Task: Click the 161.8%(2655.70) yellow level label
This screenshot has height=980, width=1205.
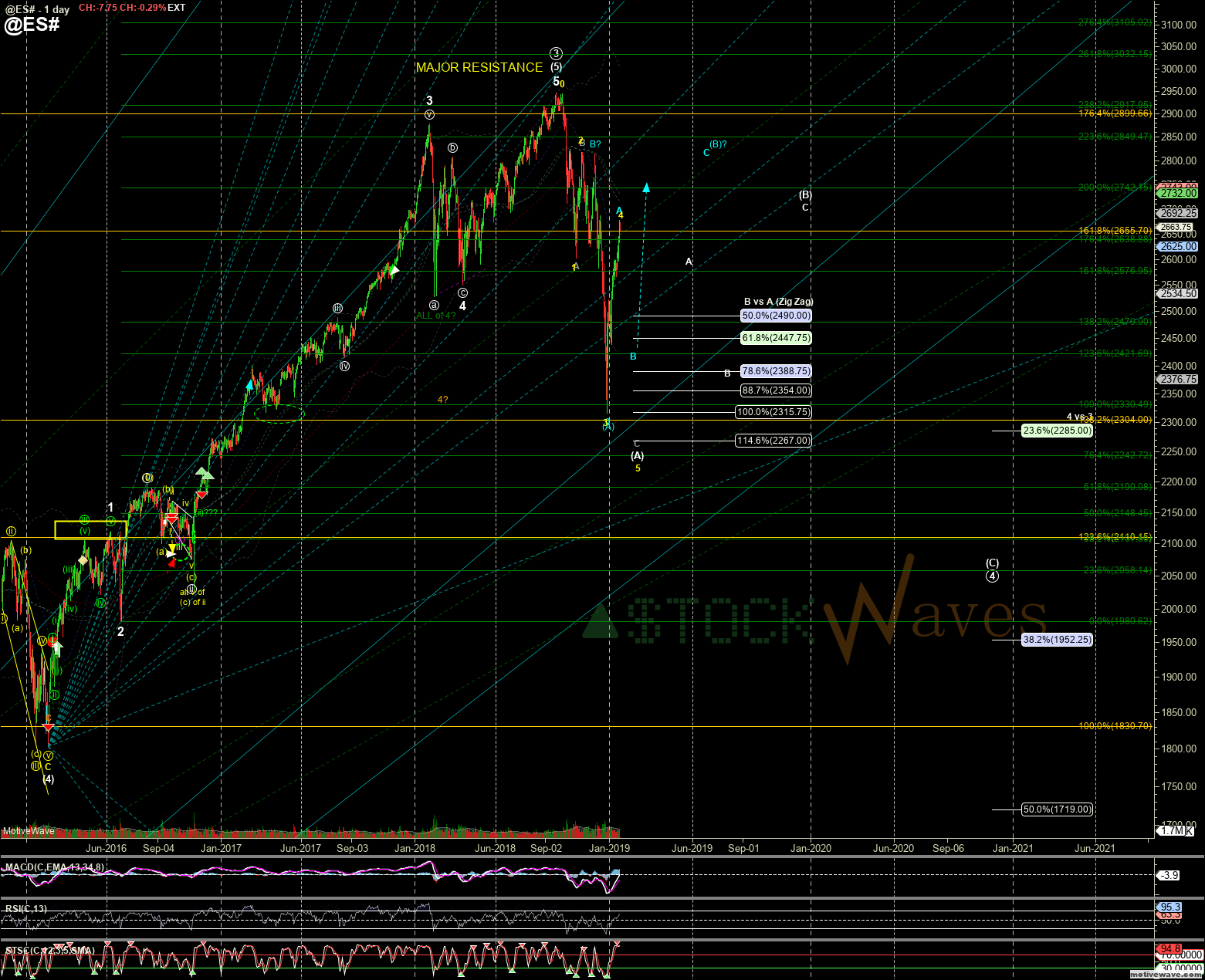Action: point(1115,231)
